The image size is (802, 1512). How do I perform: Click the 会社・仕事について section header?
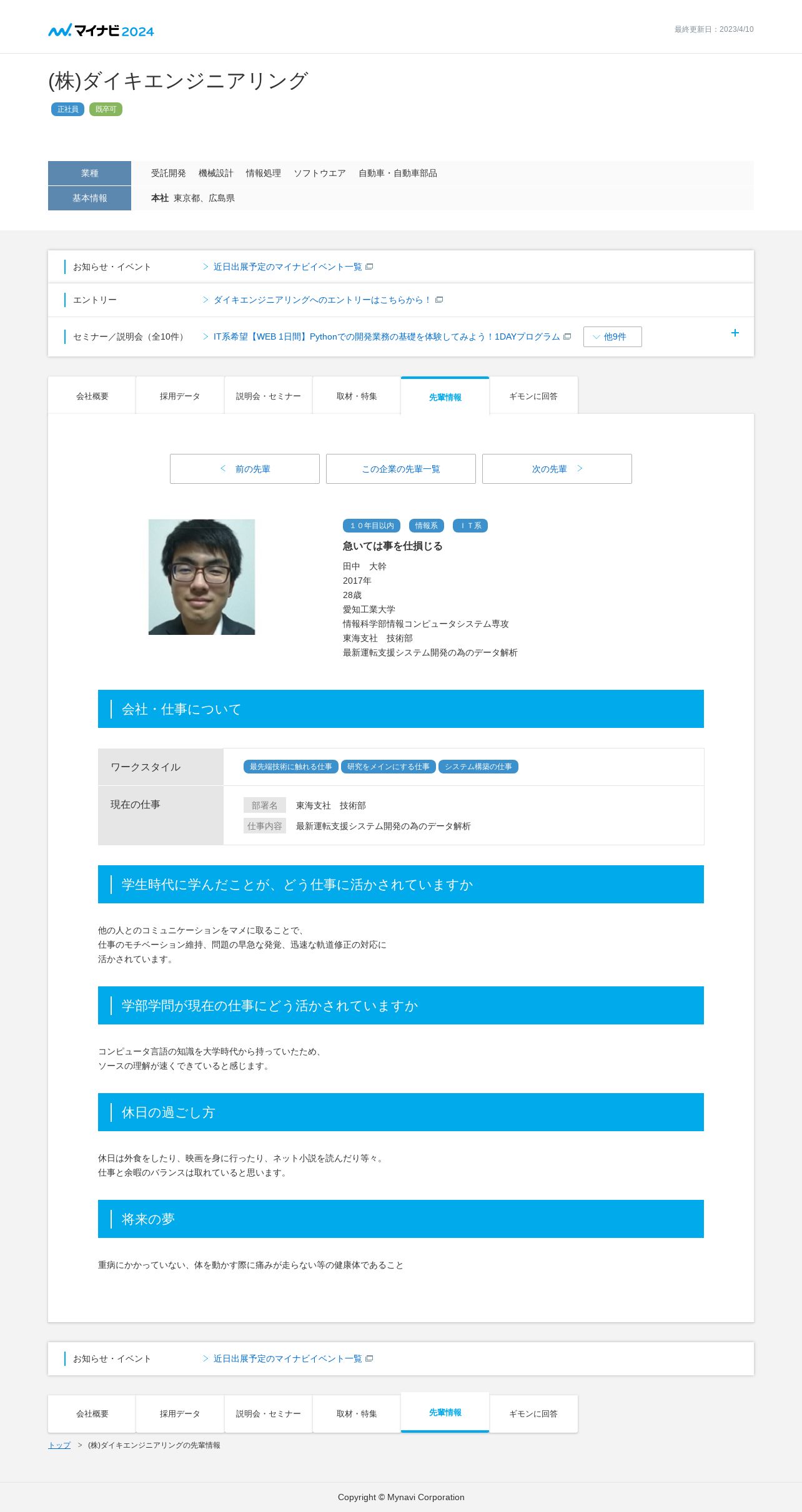pyautogui.click(x=401, y=709)
